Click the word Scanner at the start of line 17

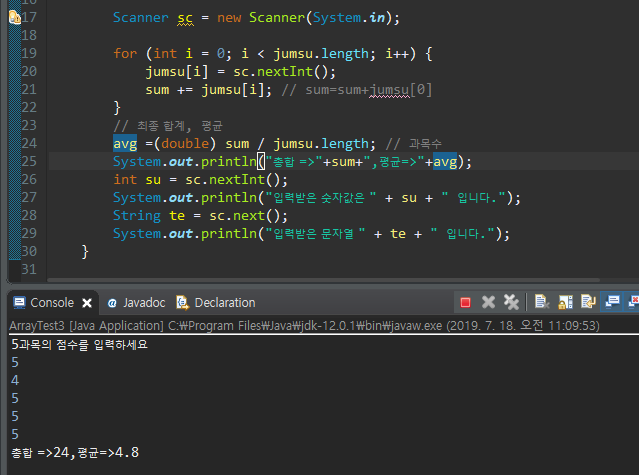(x=141, y=18)
